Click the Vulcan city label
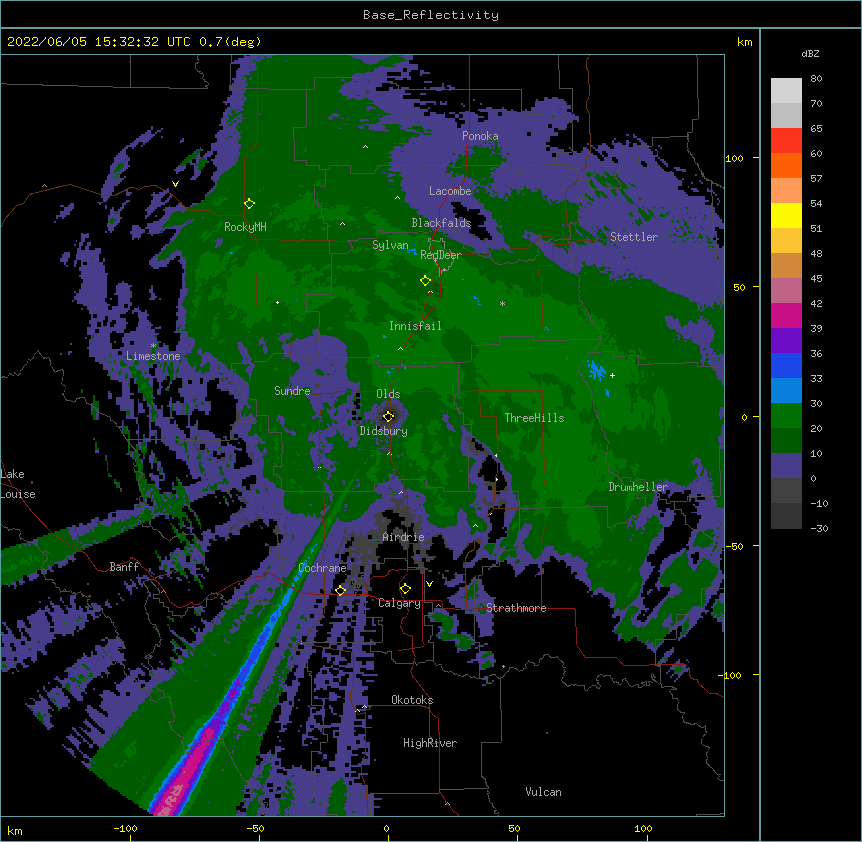The height and width of the screenshot is (842, 862). click(543, 792)
